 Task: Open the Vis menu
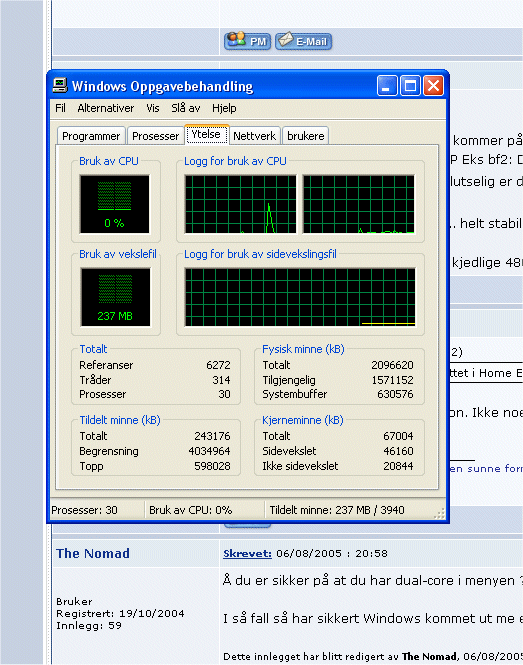click(x=152, y=108)
